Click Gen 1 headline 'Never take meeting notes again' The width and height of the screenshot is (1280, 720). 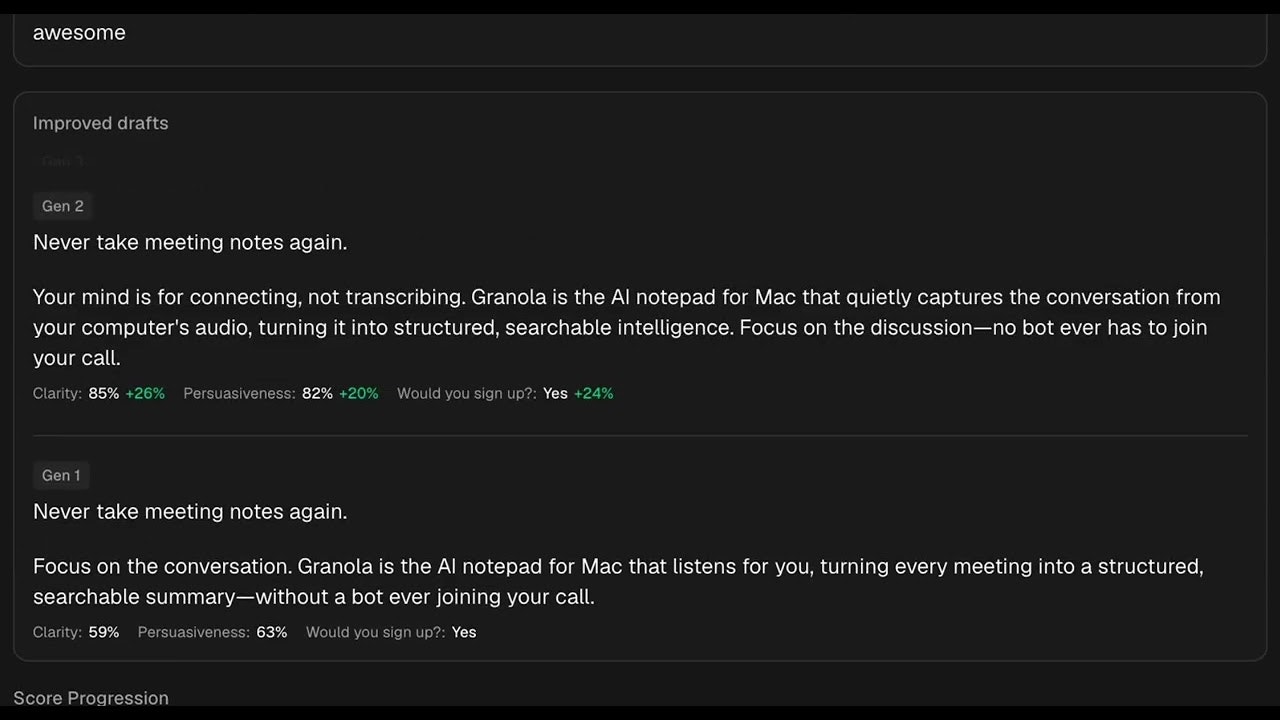190,511
